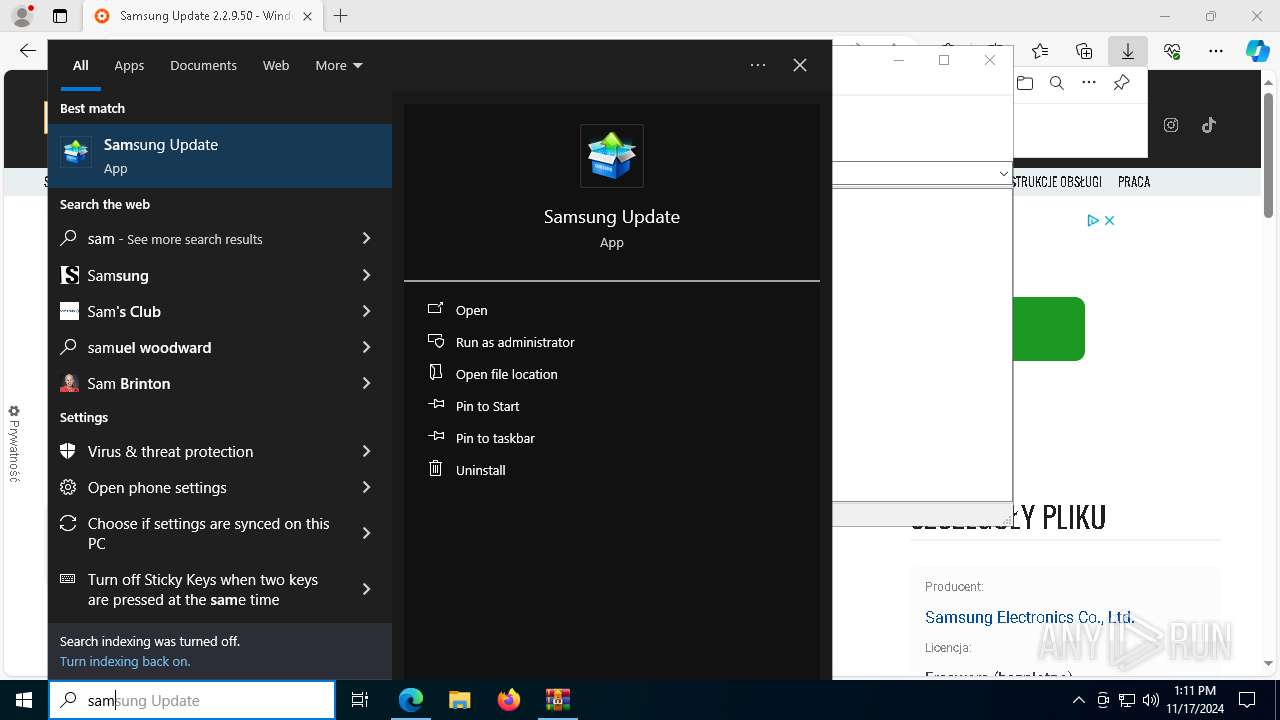Expand Virus & threat protection arrow
This screenshot has height=720, width=1280.
point(366,451)
